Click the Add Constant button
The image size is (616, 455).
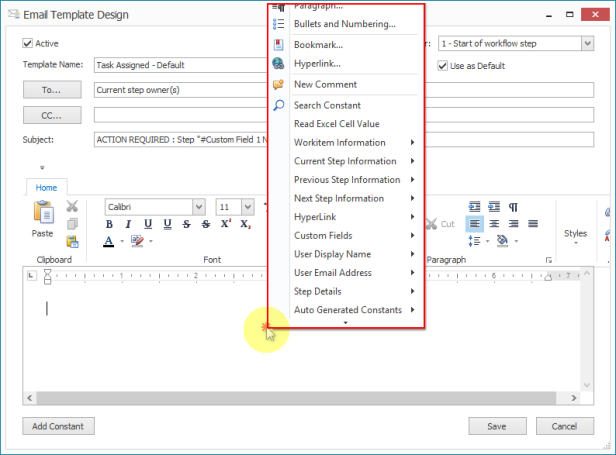coord(58,426)
